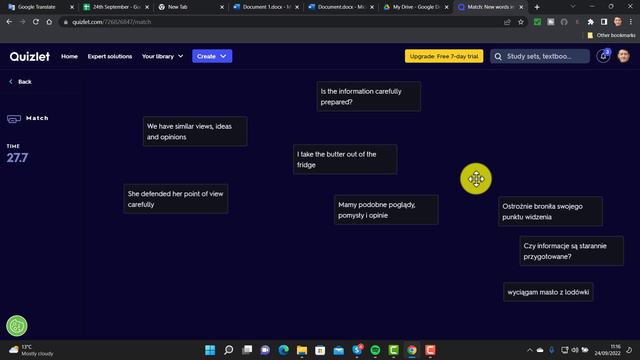Viewport: 640px width, 360px height.
Task: Show hidden system tray icons
Action: (x=529, y=350)
